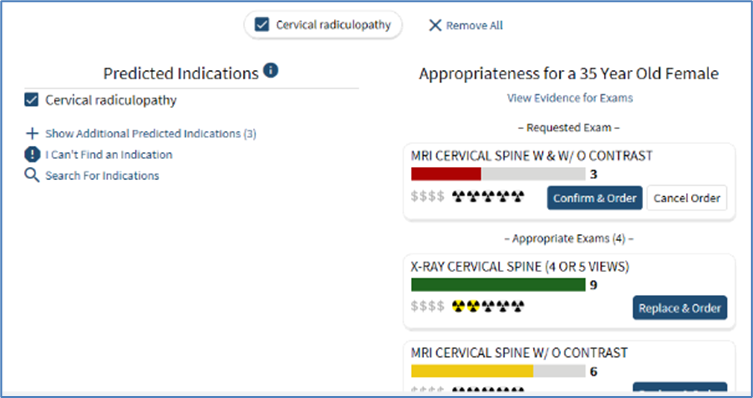Click the plus icon for additional indications
This screenshot has width=753, height=398.
[x=32, y=133]
